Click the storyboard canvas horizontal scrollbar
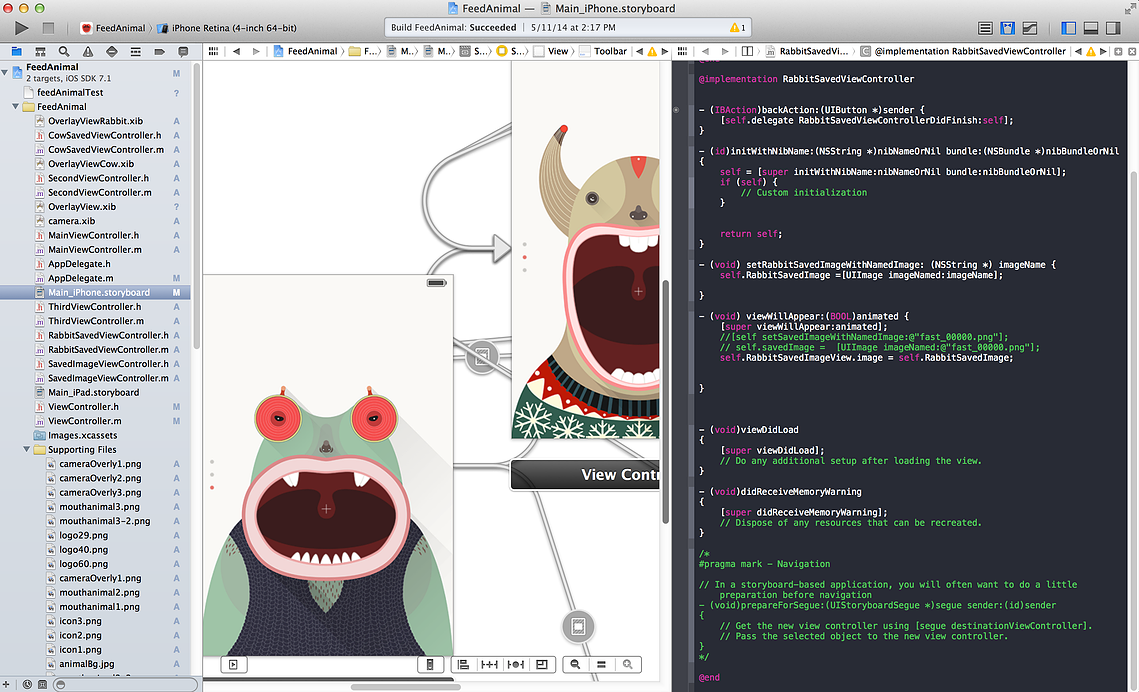Screen dimensions: 1139x692 405,687
